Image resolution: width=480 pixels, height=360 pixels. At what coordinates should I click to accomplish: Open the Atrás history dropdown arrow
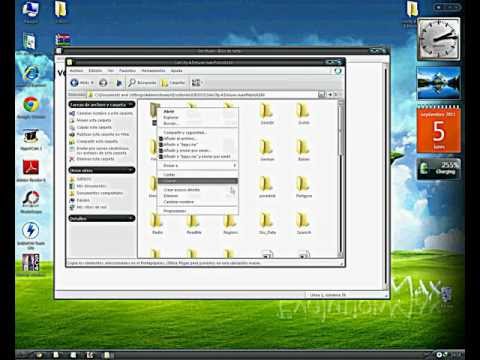pos(92,83)
